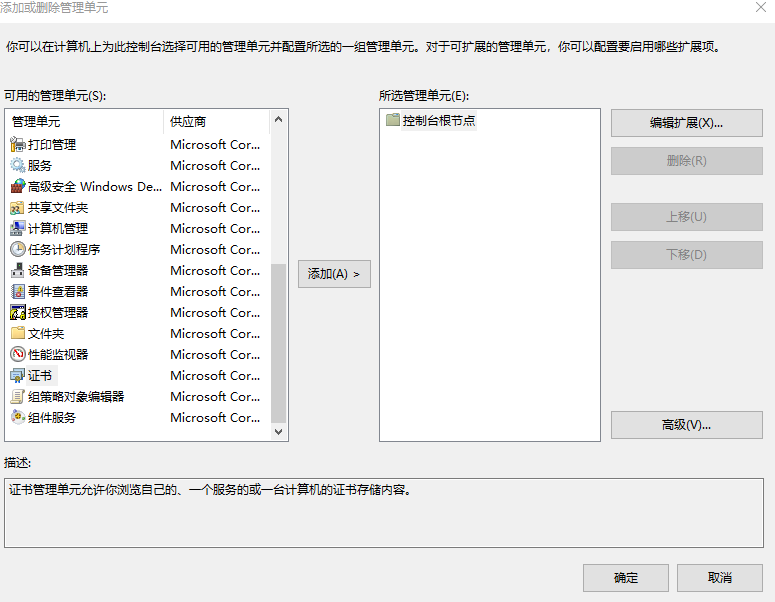Click the 计算机管理 icon
Screen dimensions: 775x602
click(18, 228)
